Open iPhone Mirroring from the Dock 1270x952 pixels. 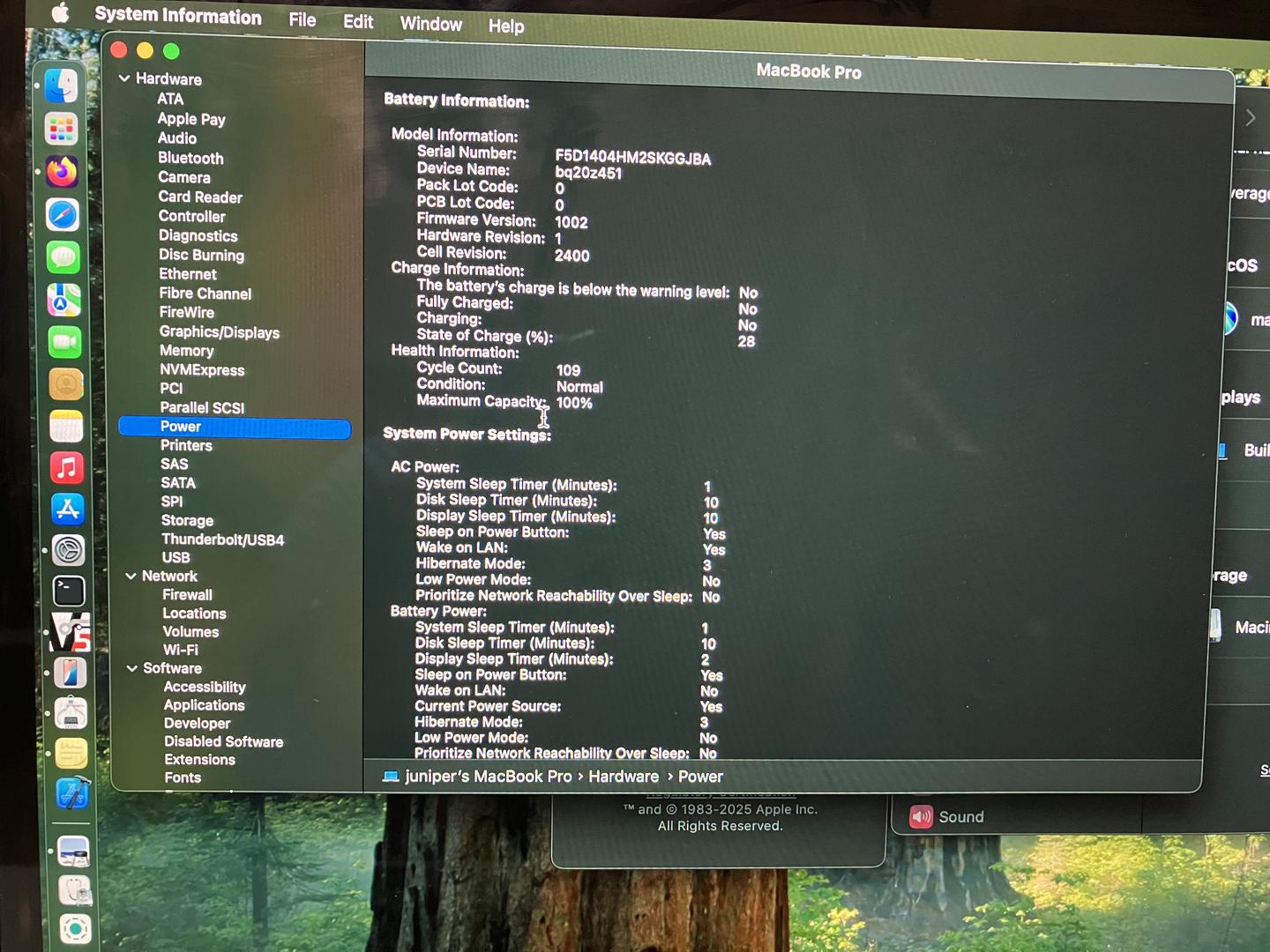pos(71,673)
